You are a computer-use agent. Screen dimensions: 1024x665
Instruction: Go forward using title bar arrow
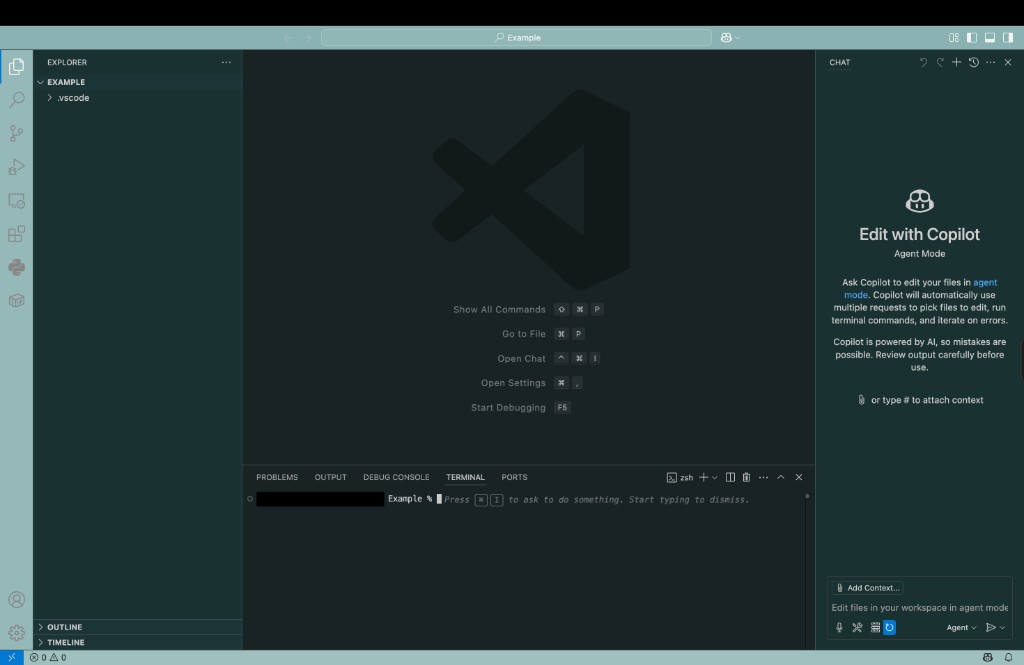(x=307, y=38)
